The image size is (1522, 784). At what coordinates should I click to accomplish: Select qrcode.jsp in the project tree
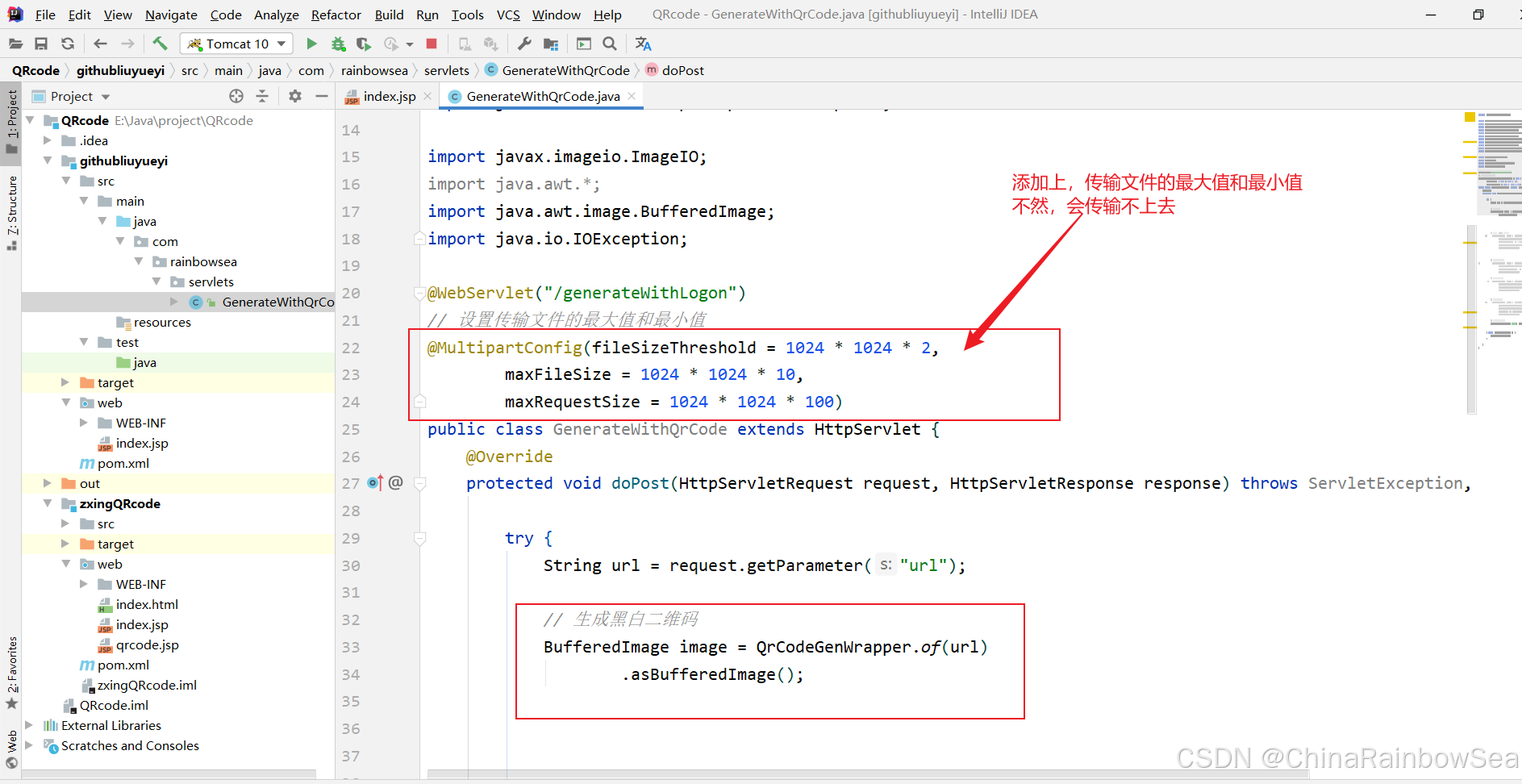pos(147,644)
